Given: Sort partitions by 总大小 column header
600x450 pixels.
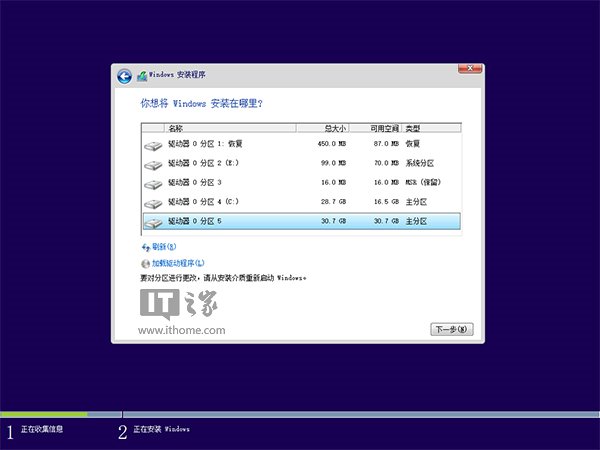Looking at the screenshot, I should (x=334, y=128).
